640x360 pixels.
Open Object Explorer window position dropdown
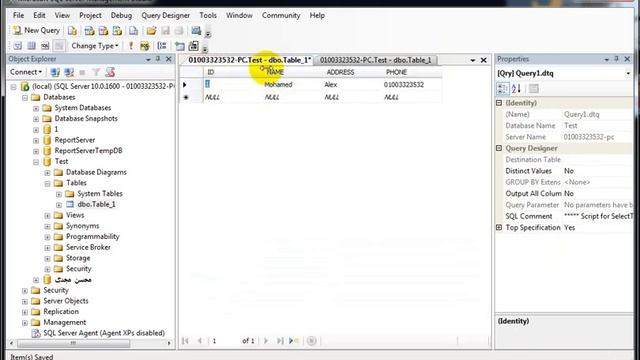[148, 60]
